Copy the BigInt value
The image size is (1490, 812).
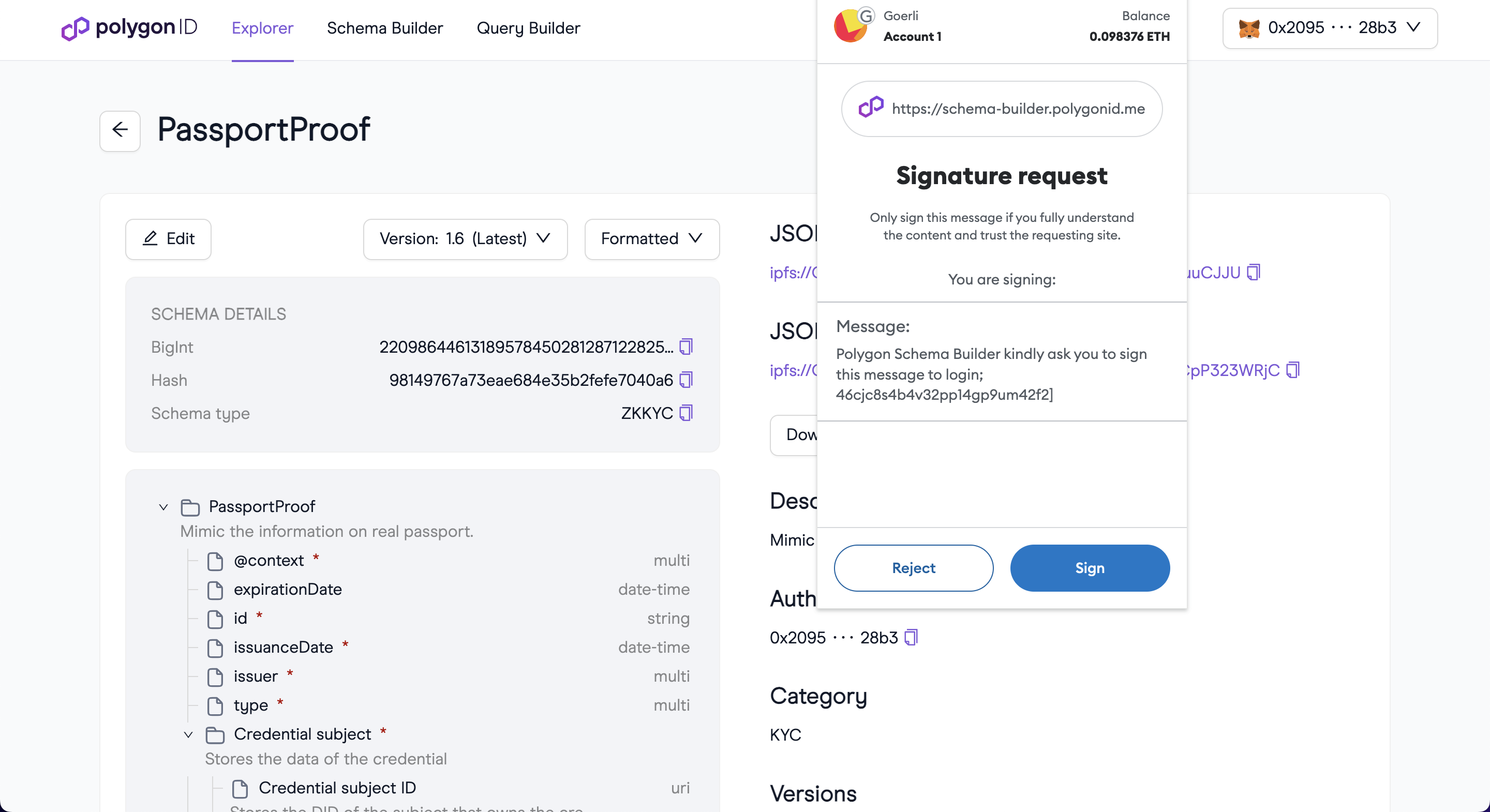click(x=686, y=347)
